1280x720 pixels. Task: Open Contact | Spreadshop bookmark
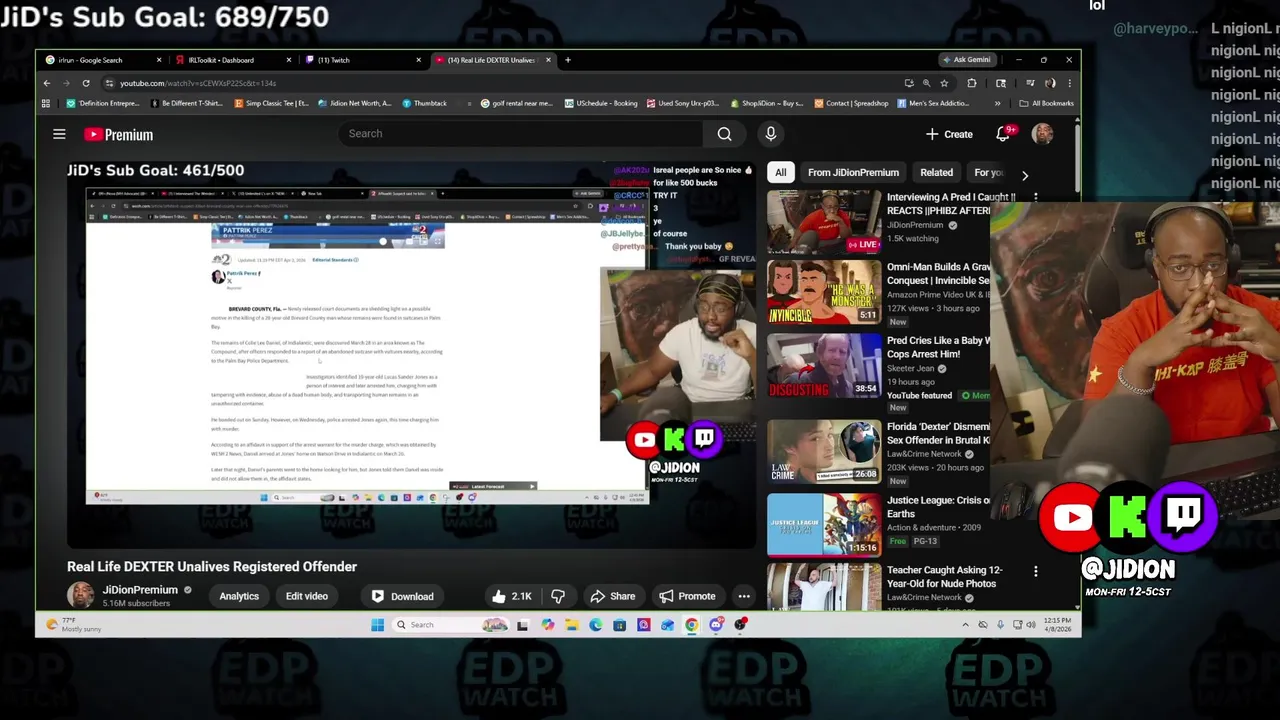click(x=851, y=103)
